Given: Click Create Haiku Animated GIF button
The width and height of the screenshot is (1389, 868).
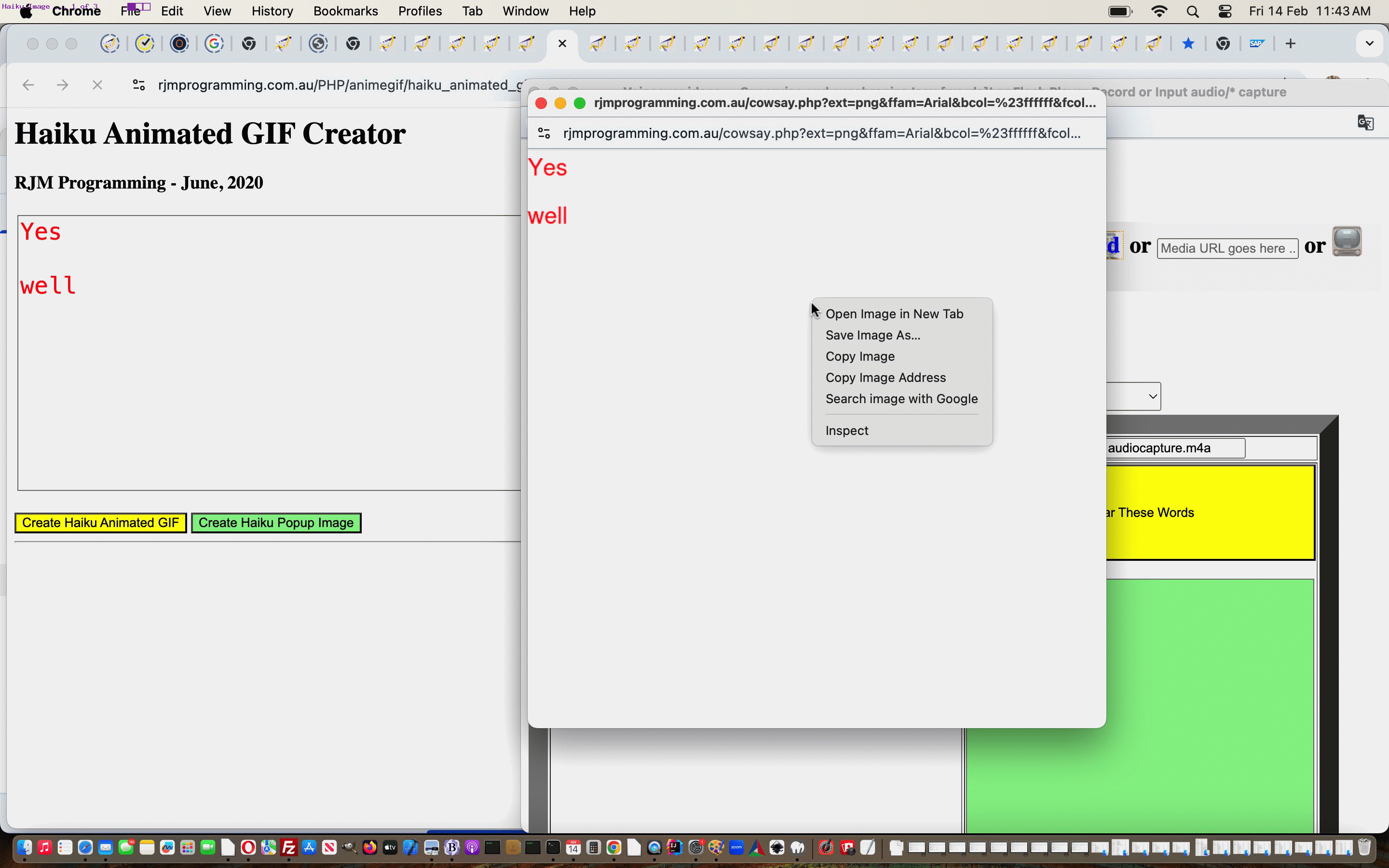Looking at the screenshot, I should coord(100,522).
